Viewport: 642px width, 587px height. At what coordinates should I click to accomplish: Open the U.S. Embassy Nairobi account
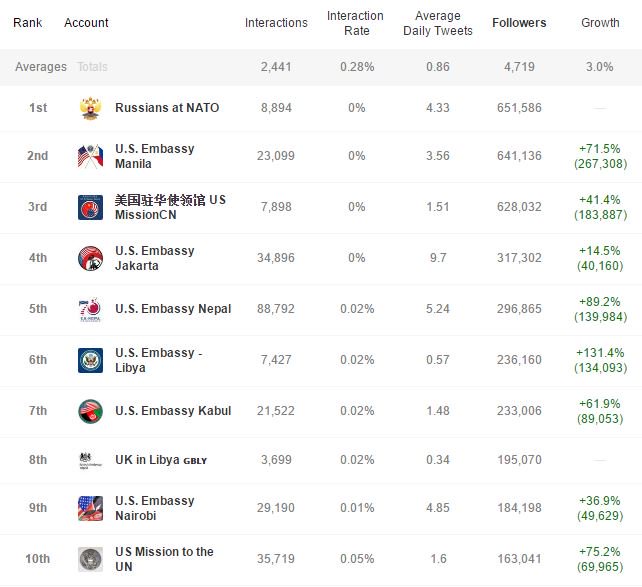click(x=155, y=508)
